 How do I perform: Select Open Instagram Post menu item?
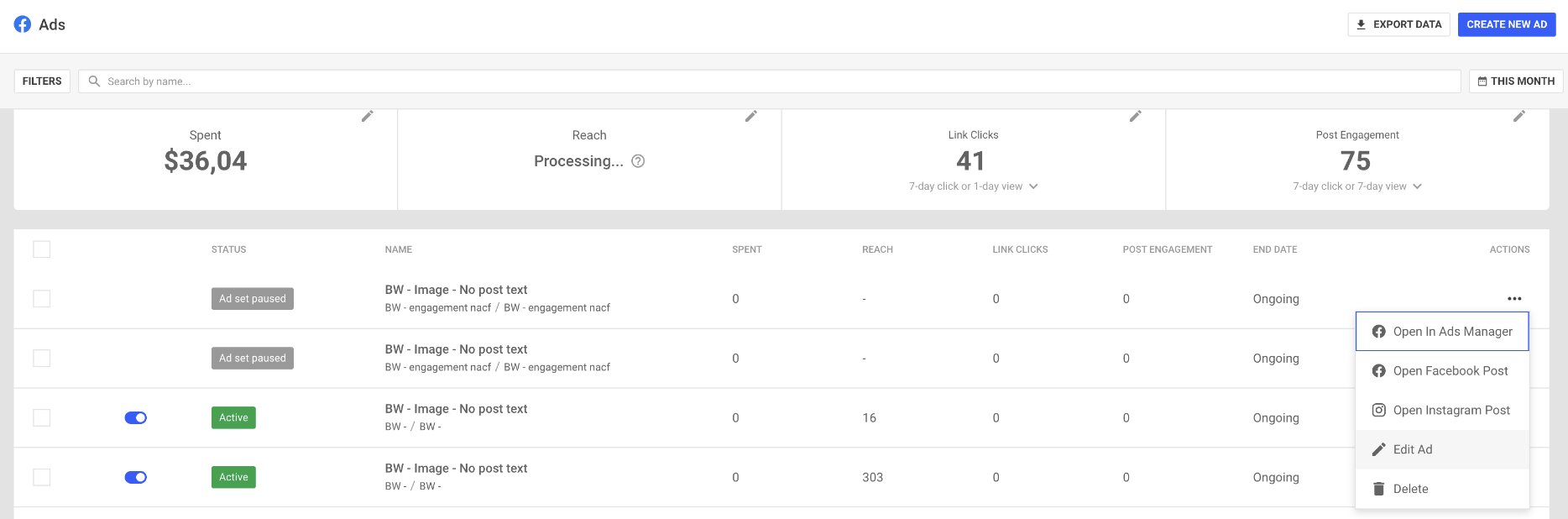(x=1442, y=410)
